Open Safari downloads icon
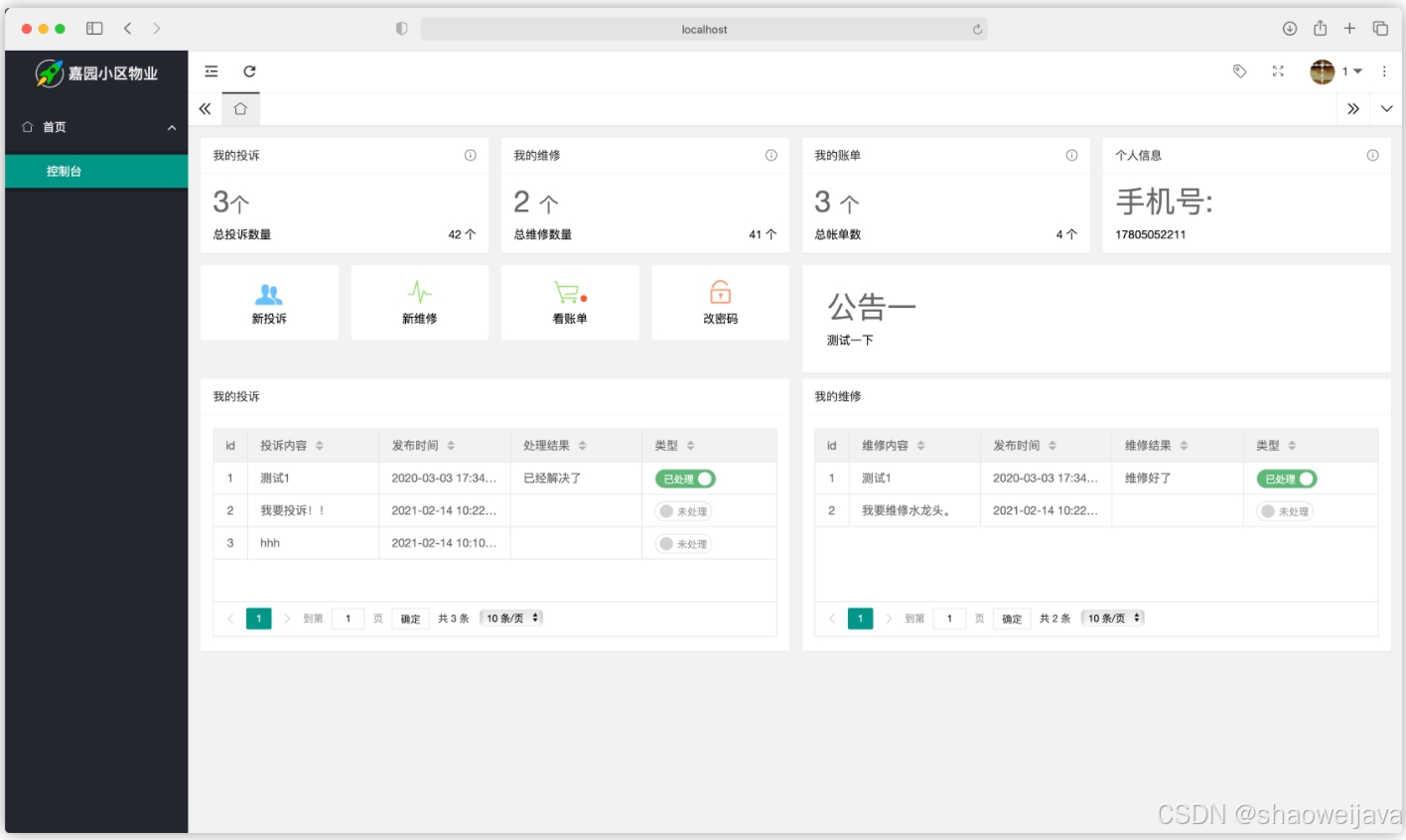Screen dimensions: 1406x840 (1290, 29)
